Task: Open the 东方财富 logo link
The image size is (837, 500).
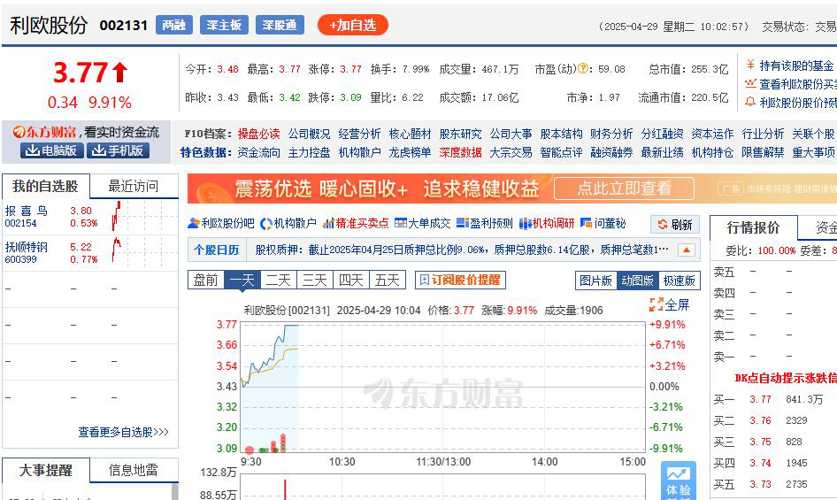Action: point(45,132)
